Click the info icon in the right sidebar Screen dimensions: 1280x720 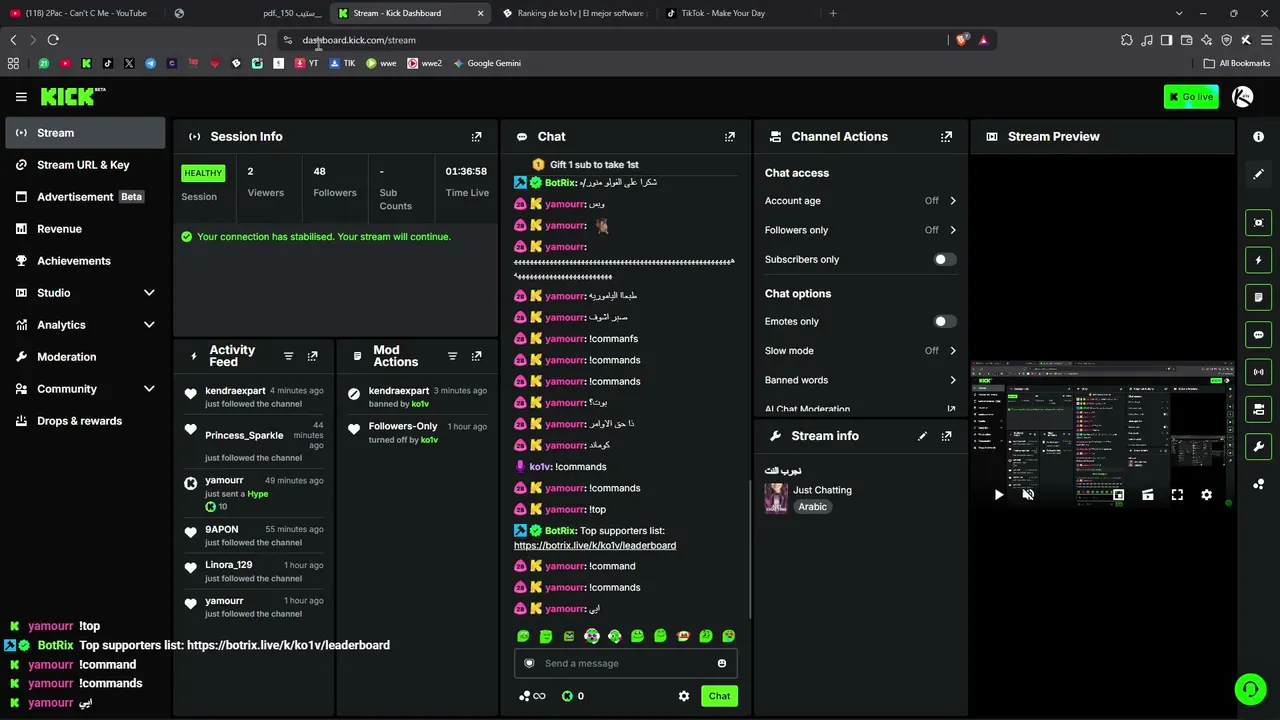pos(1259,137)
